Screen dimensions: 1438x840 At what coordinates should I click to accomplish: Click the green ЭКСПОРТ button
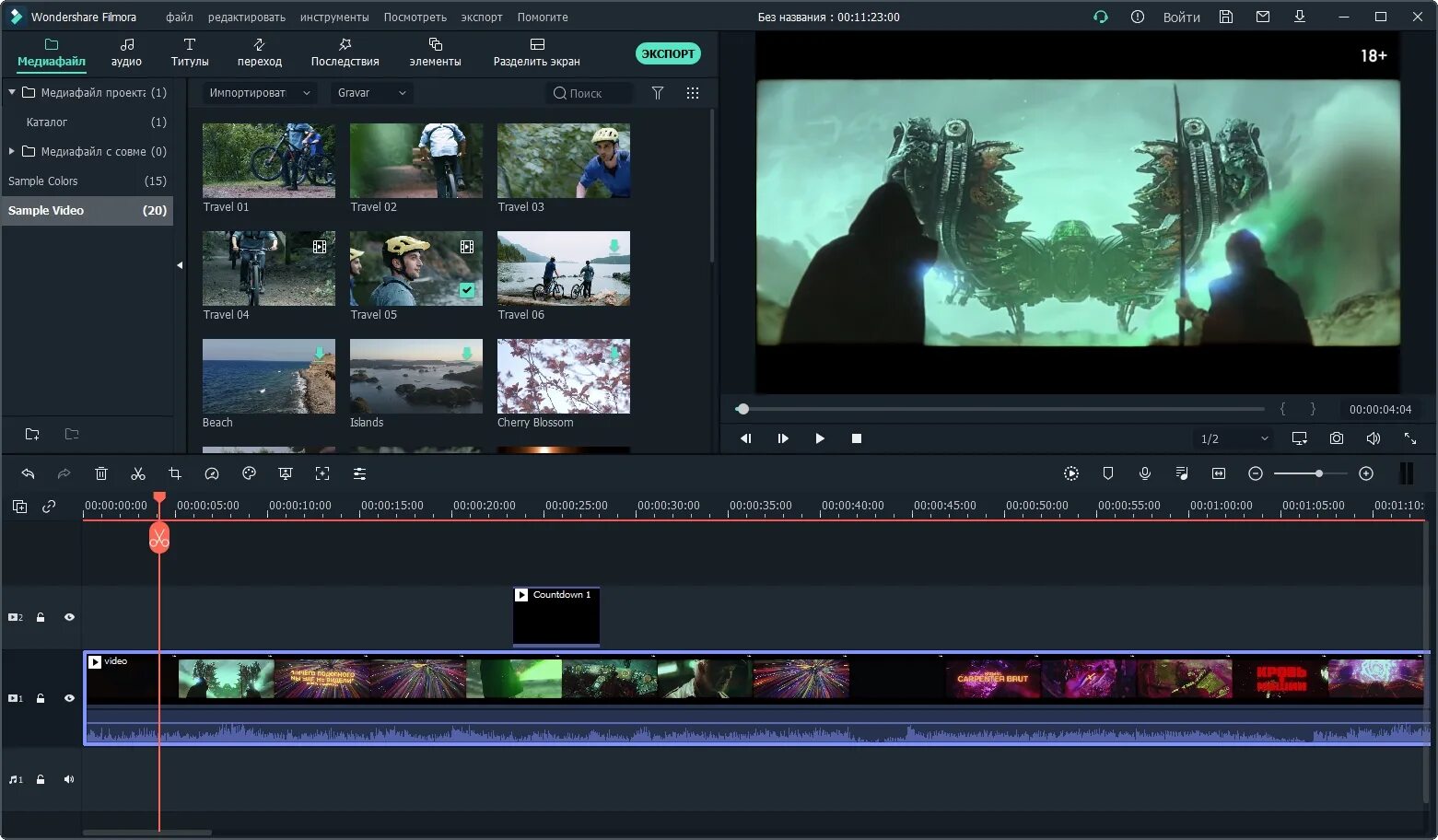tap(668, 53)
